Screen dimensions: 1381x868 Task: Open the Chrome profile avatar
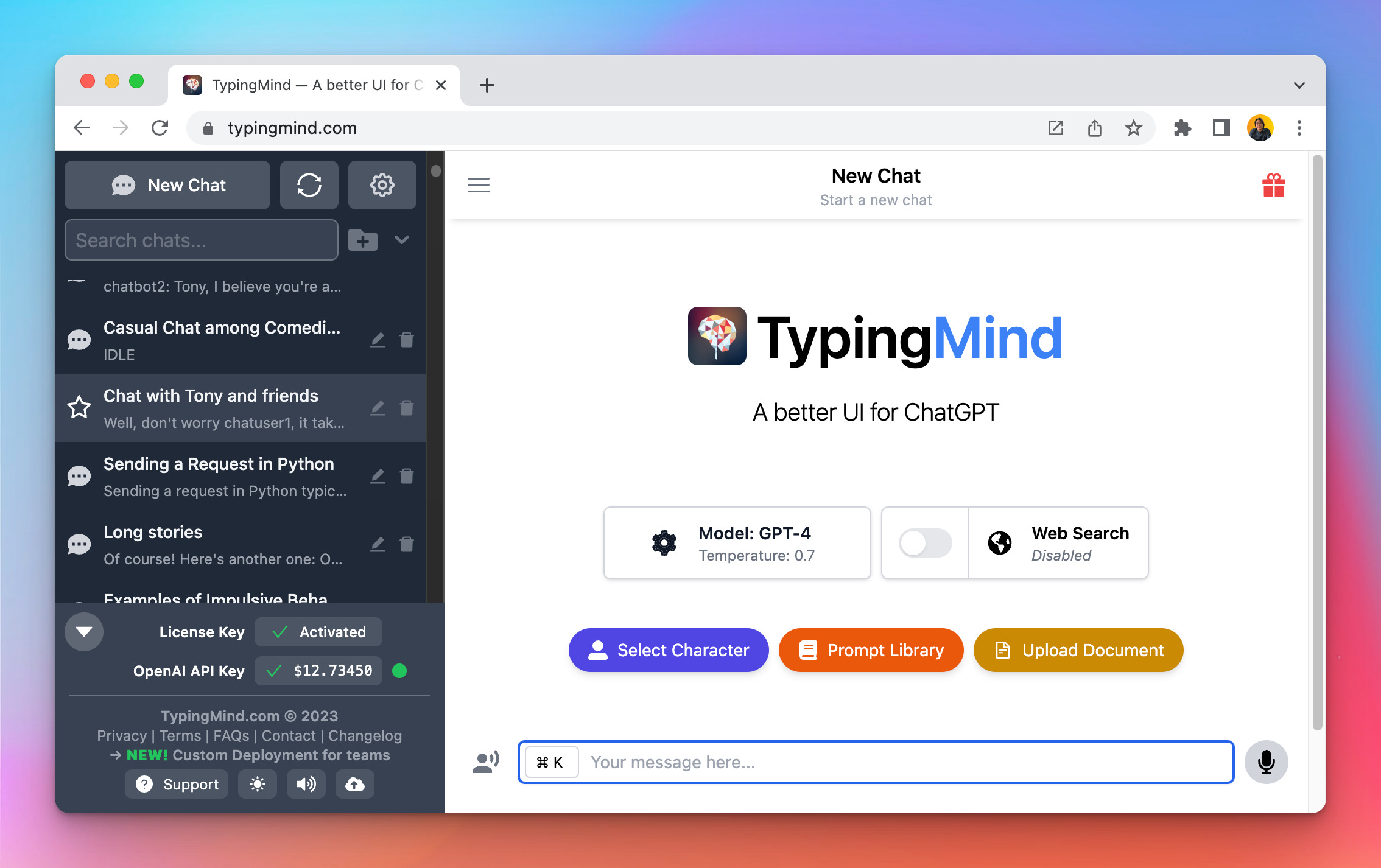[x=1260, y=128]
